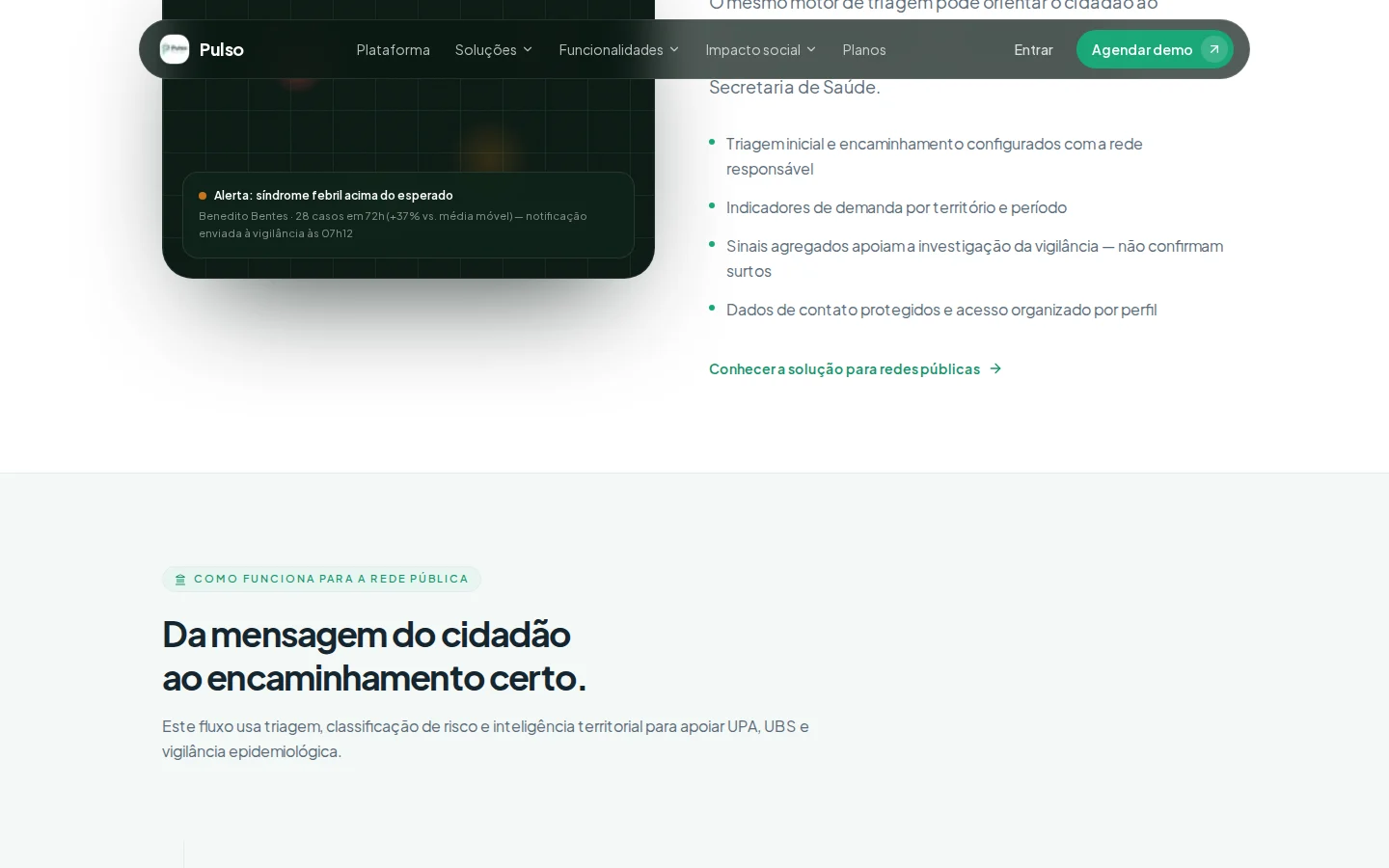Click the Agendar demo button
This screenshot has width=1389, height=868.
coord(1155,49)
